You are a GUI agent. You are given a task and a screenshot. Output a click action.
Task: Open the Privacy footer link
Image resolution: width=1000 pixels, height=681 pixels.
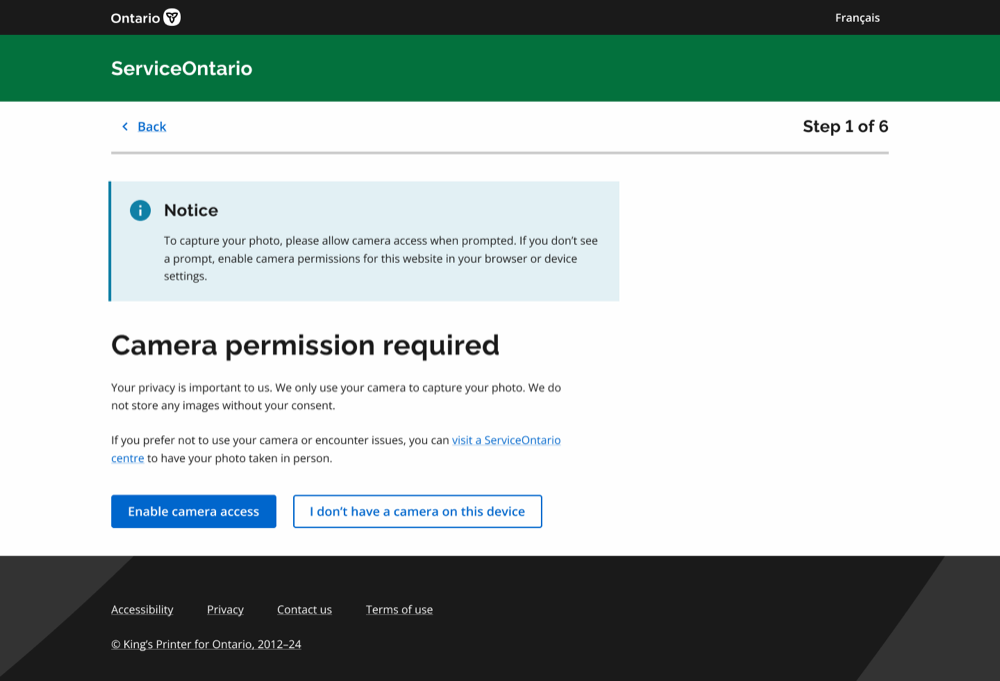point(225,610)
